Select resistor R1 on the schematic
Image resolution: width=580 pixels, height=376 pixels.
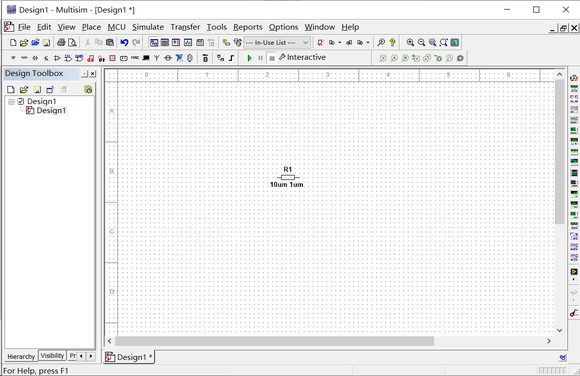click(288, 177)
